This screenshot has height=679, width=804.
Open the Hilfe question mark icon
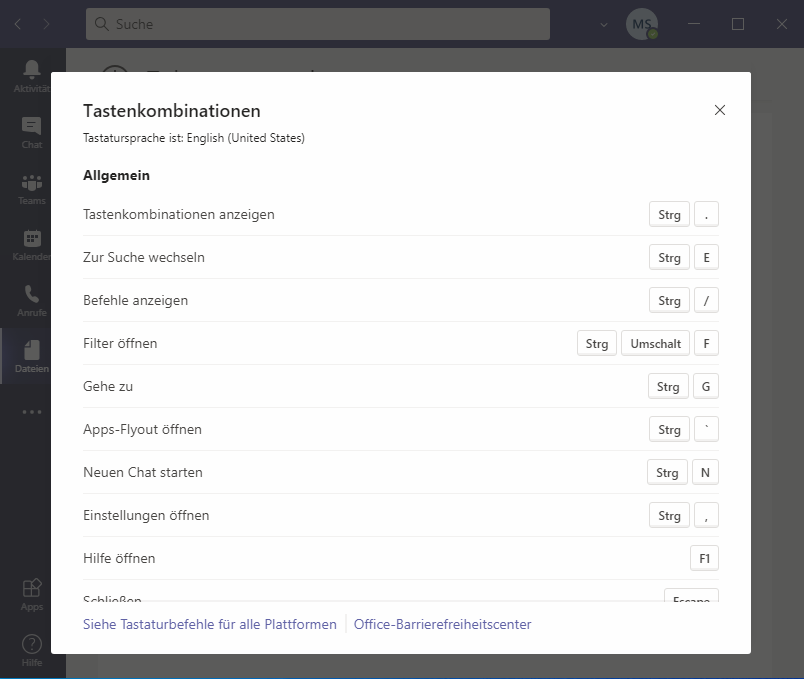[32, 646]
